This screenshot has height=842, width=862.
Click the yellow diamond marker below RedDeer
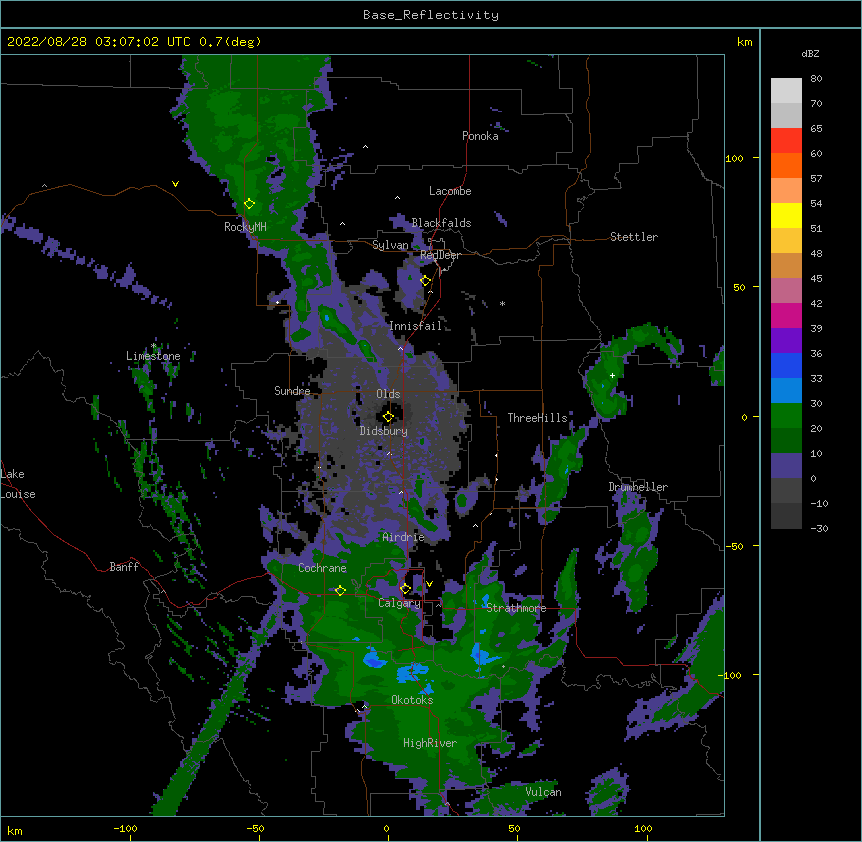pyautogui.click(x=426, y=281)
